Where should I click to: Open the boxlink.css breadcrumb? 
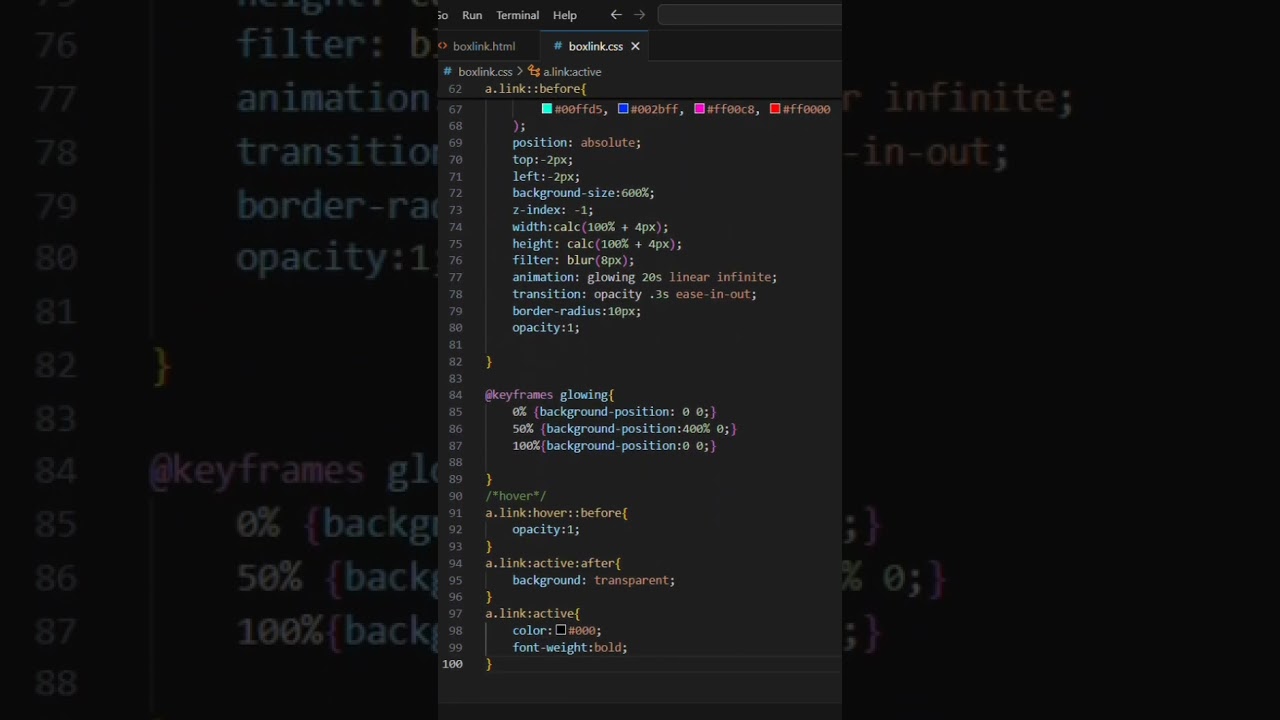coord(485,72)
